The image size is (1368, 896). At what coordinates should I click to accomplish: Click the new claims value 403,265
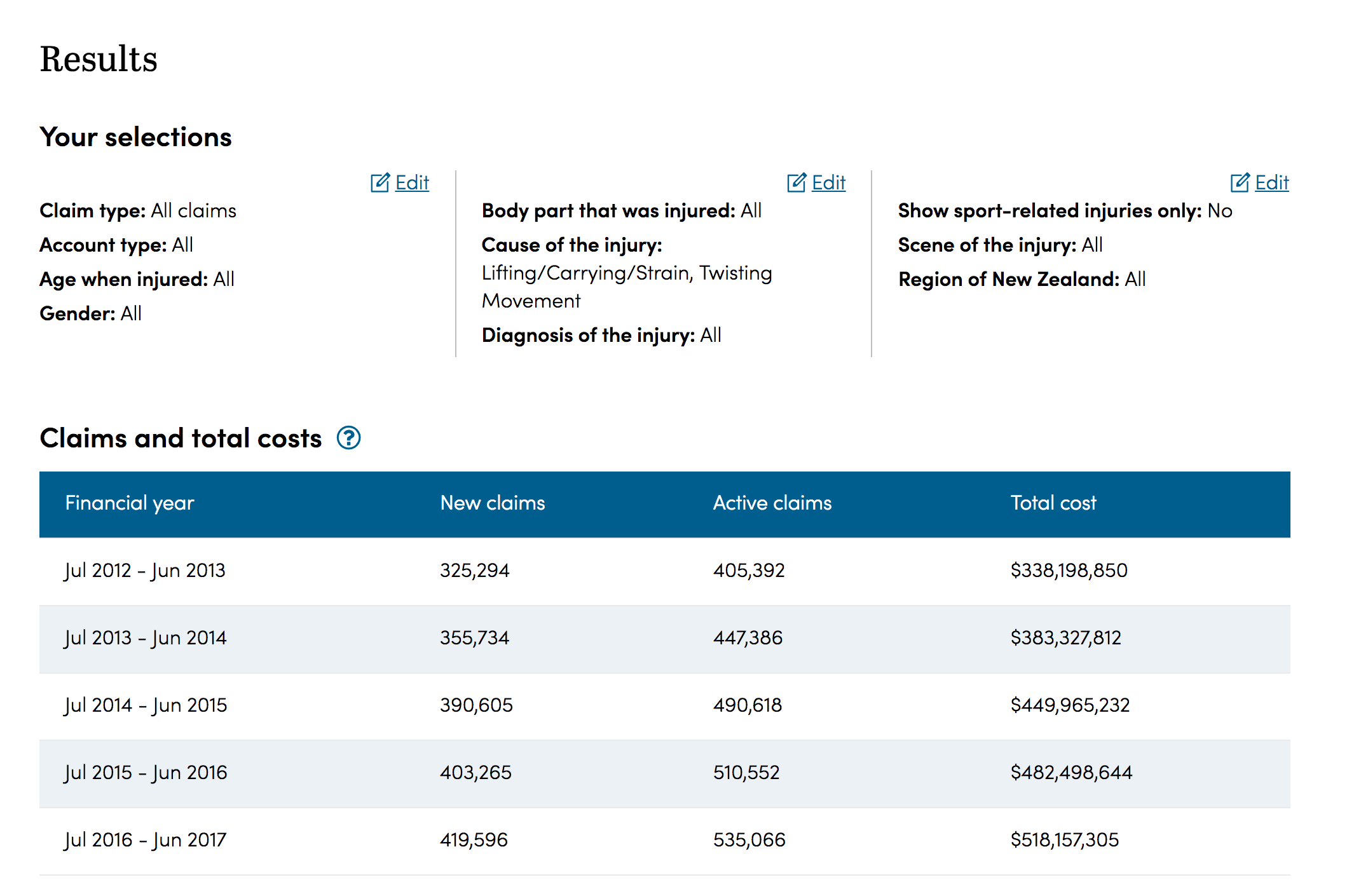[475, 773]
